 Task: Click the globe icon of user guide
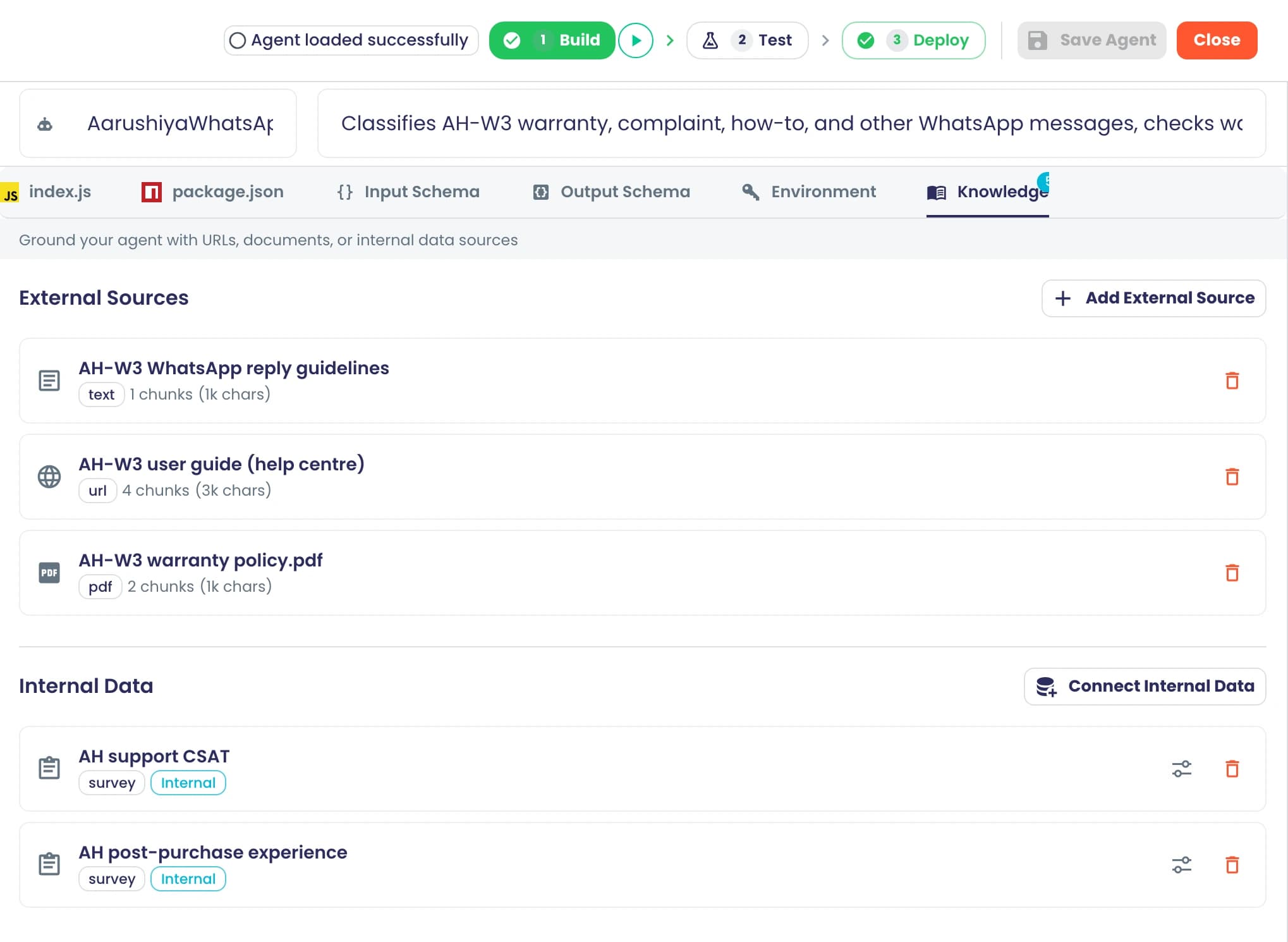(x=49, y=477)
